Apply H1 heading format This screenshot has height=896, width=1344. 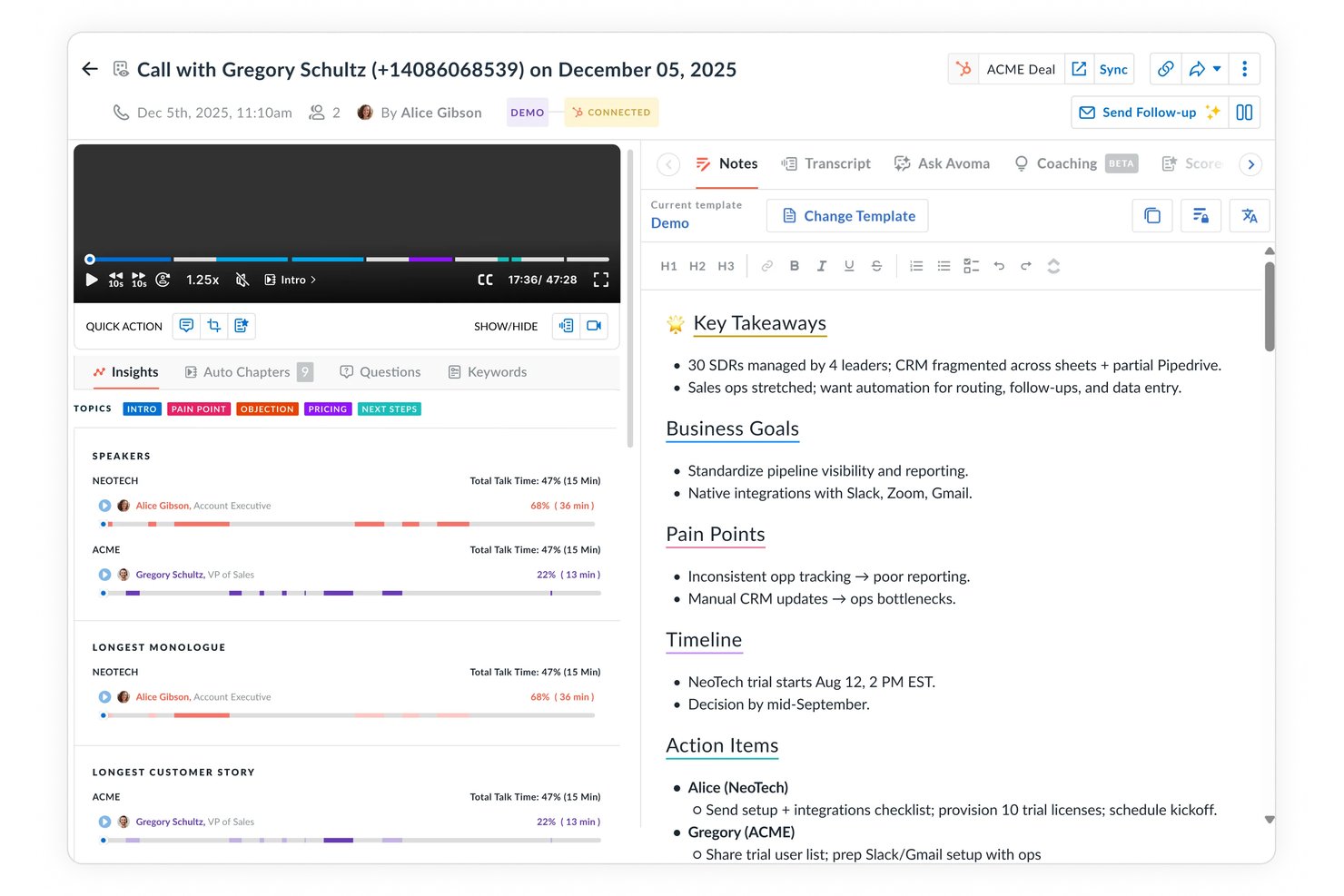pyautogui.click(x=668, y=266)
